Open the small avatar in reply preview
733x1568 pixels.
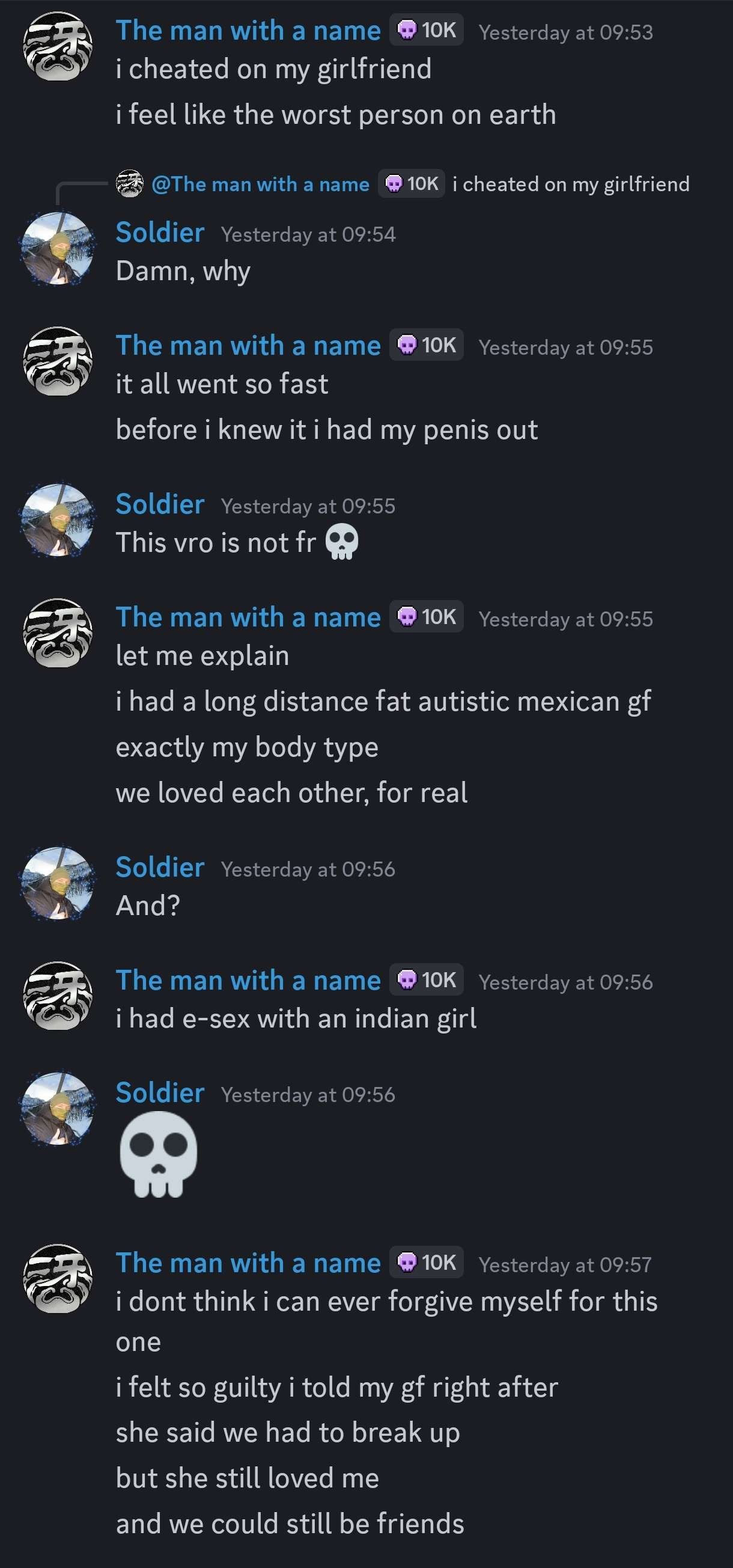pyautogui.click(x=130, y=184)
